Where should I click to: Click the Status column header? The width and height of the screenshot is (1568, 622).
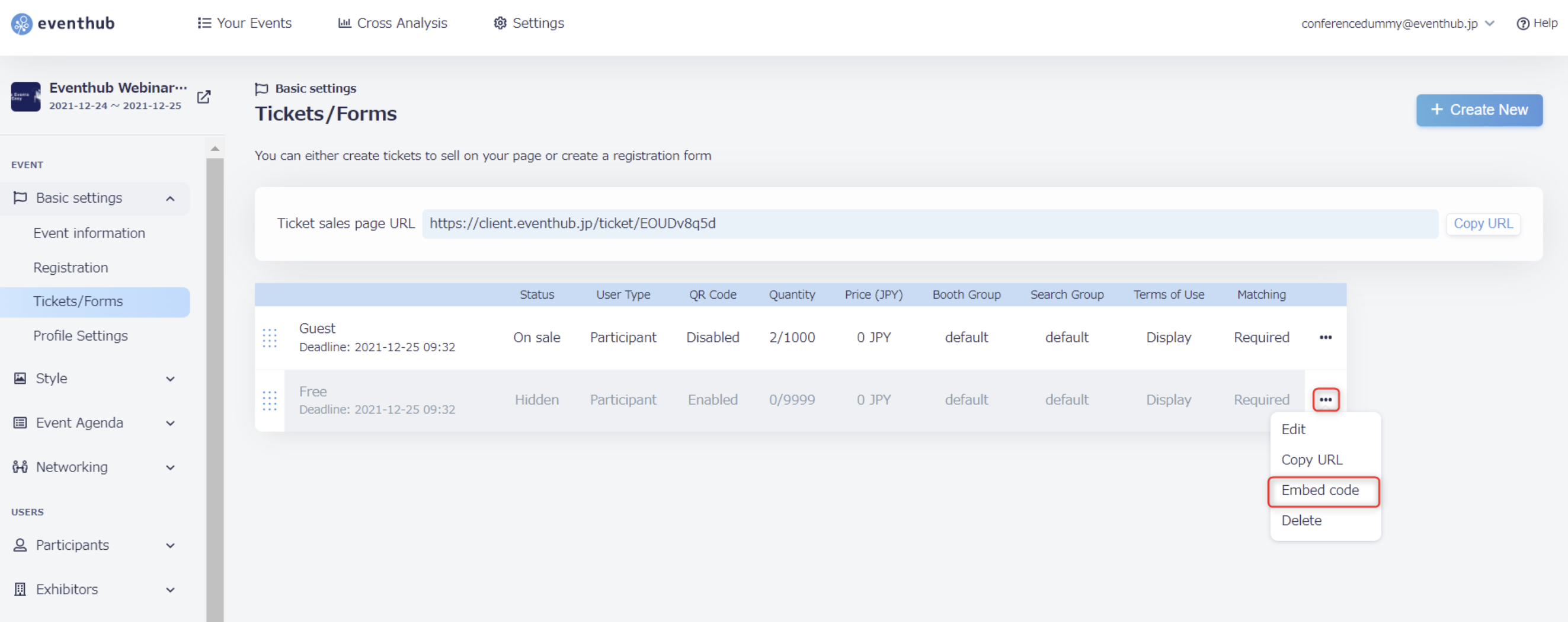click(x=536, y=294)
